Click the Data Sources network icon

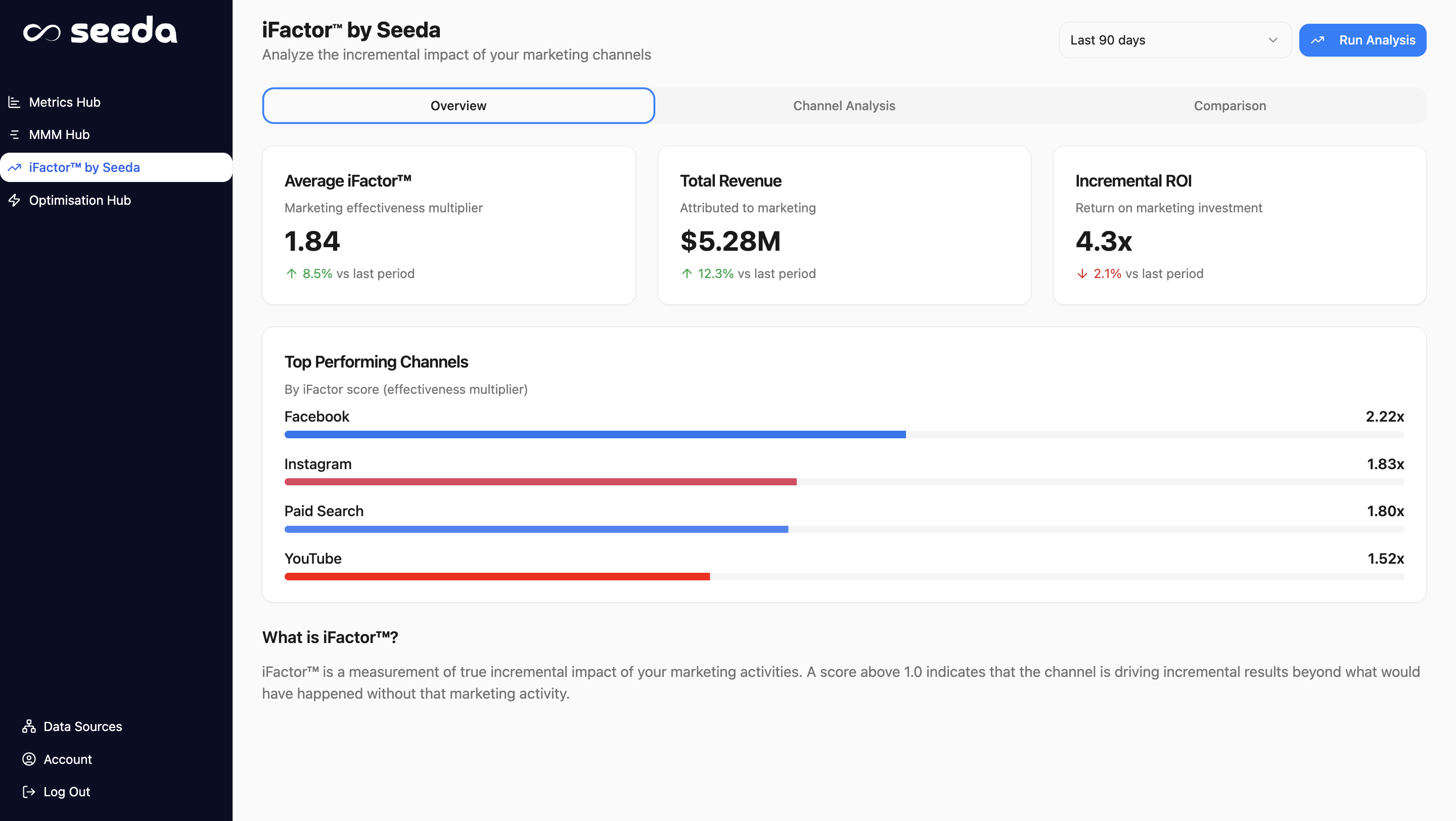[x=29, y=726]
